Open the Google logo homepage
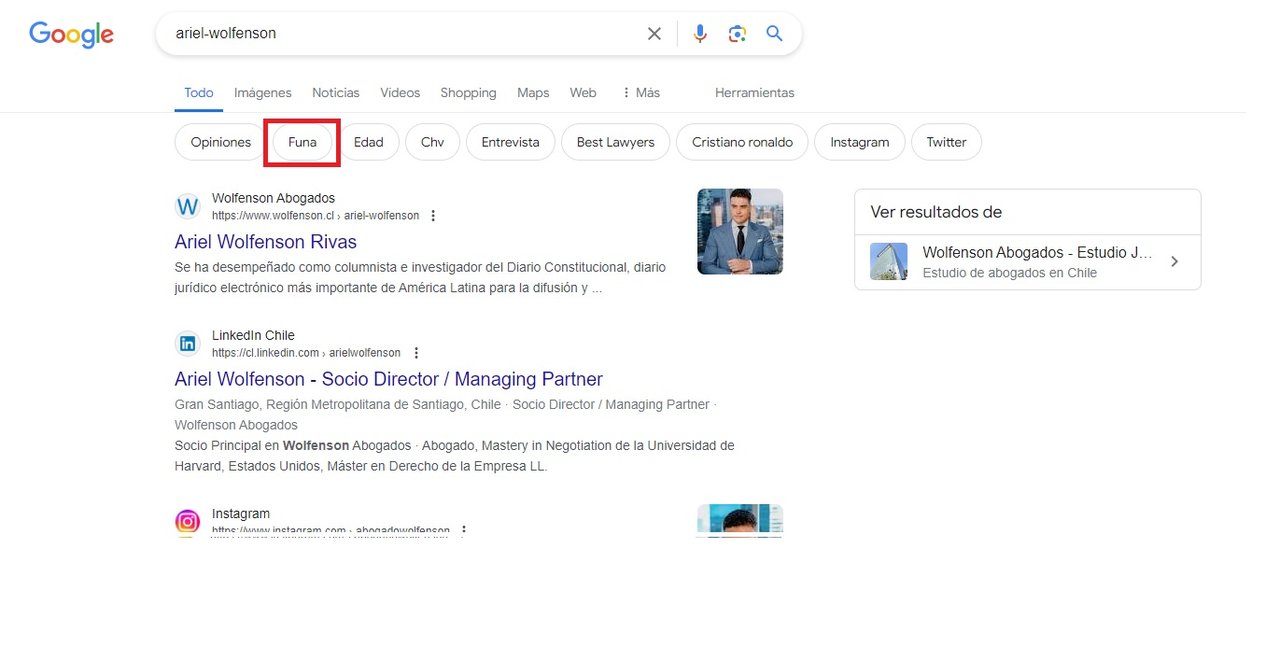 click(x=71, y=34)
